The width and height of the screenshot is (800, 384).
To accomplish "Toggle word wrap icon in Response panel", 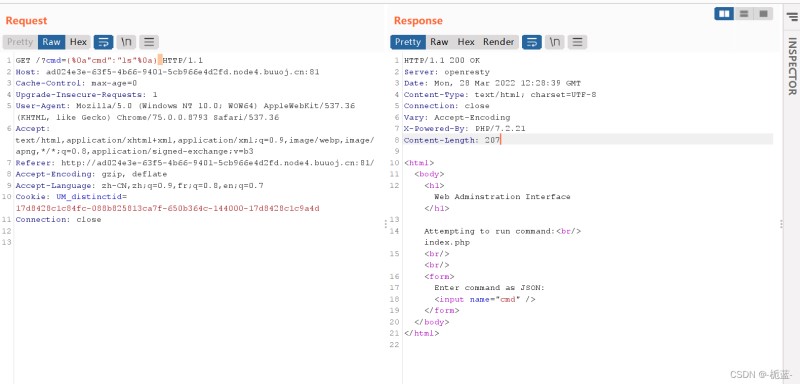I will click(532, 42).
